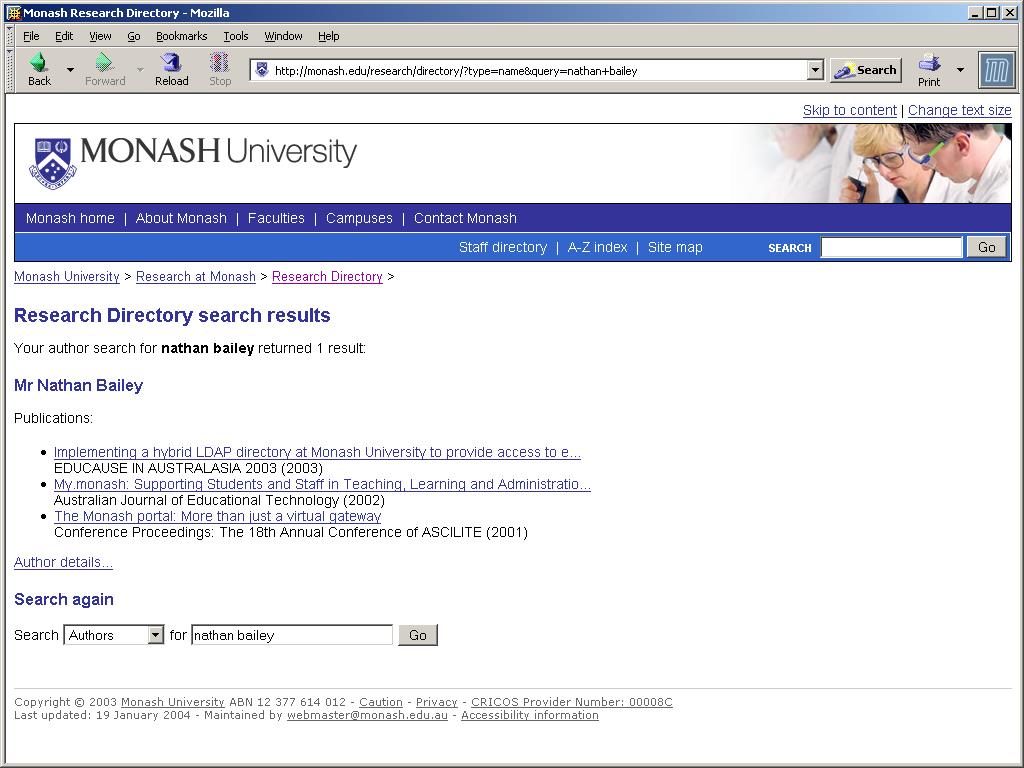This screenshot has width=1024, height=768.
Task: Open the Contact Monash link
Action: [465, 218]
